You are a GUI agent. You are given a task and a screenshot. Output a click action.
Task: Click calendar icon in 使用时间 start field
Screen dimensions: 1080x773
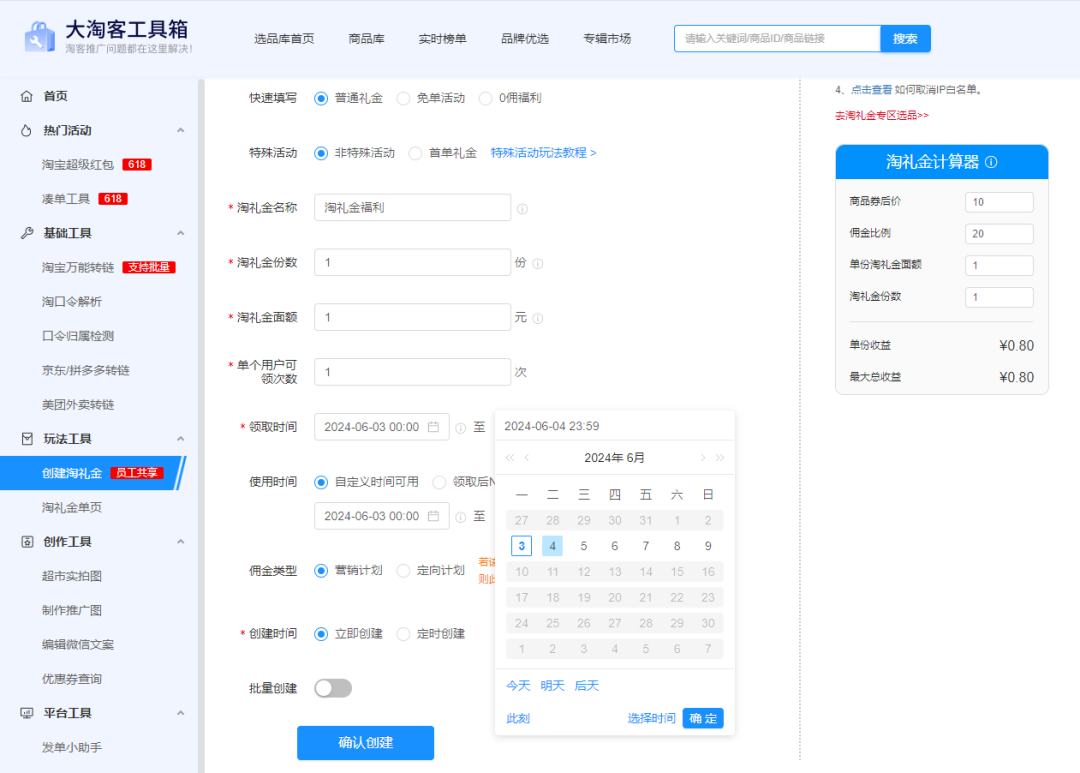(433, 516)
